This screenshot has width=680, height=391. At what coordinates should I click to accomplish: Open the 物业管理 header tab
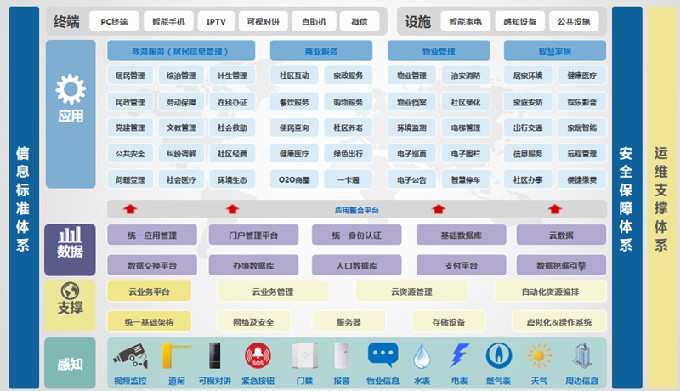tap(439, 51)
